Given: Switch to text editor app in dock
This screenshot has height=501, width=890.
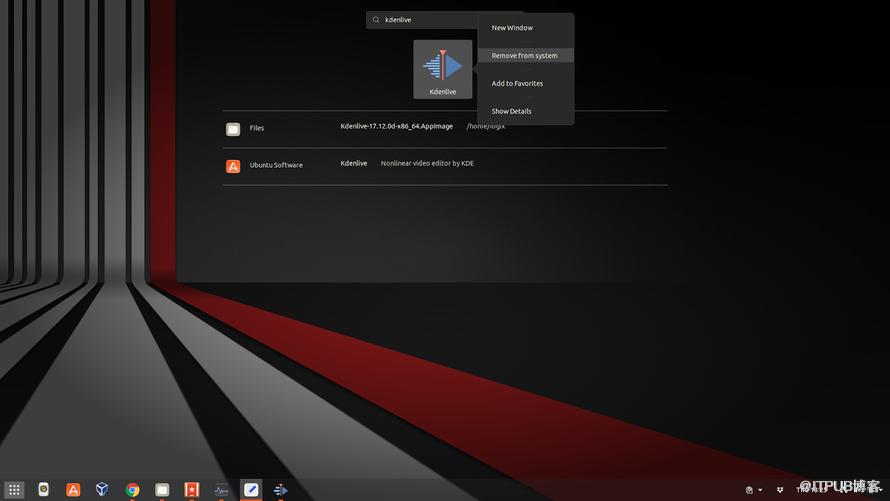Looking at the screenshot, I should coord(251,490).
